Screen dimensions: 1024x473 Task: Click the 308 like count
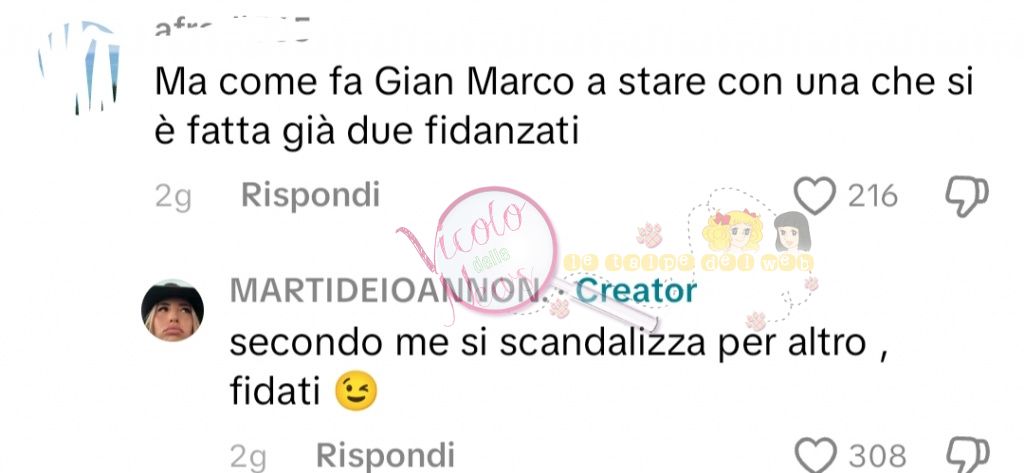(x=878, y=455)
